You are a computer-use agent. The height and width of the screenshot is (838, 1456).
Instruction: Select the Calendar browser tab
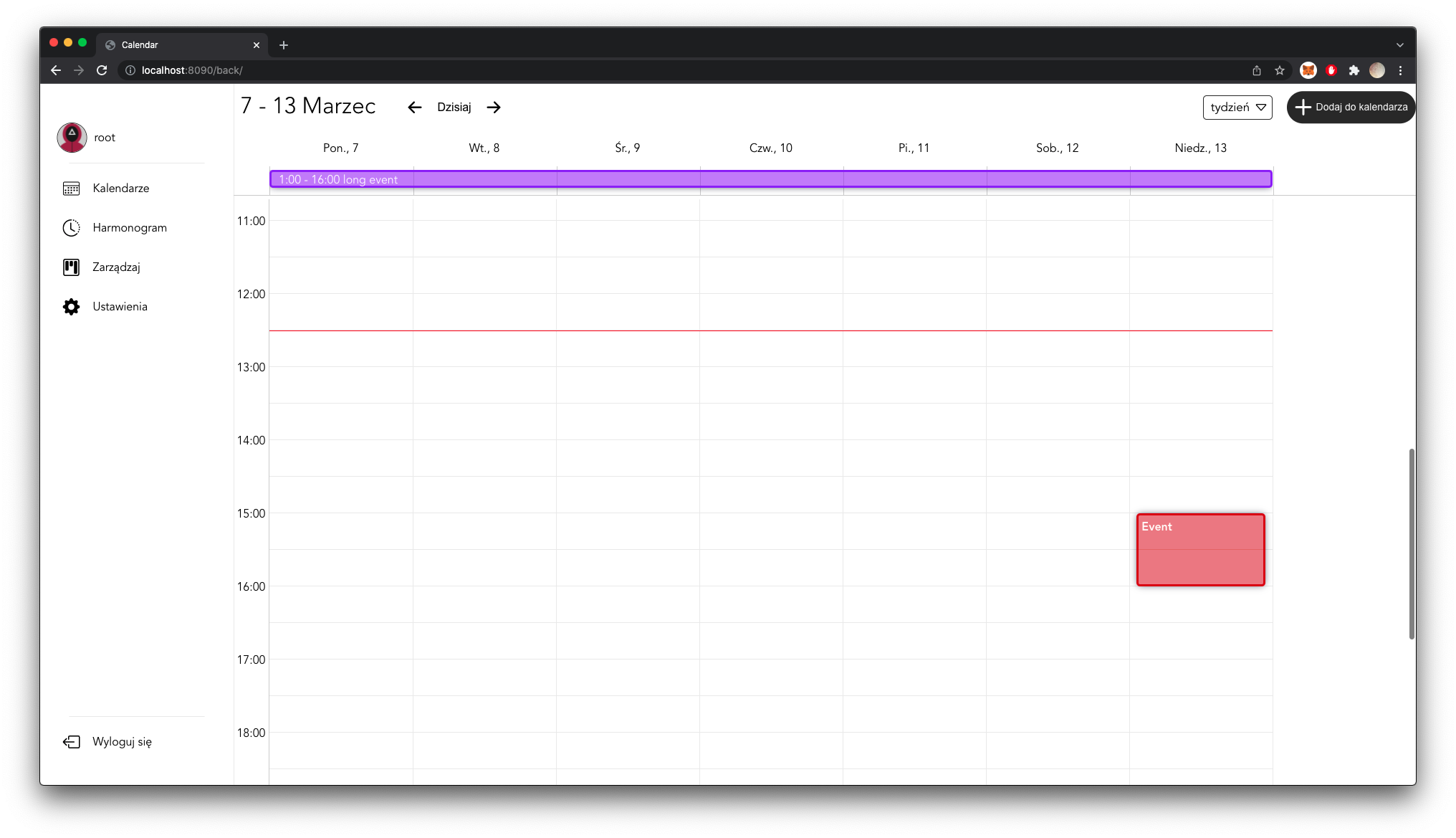(x=182, y=45)
